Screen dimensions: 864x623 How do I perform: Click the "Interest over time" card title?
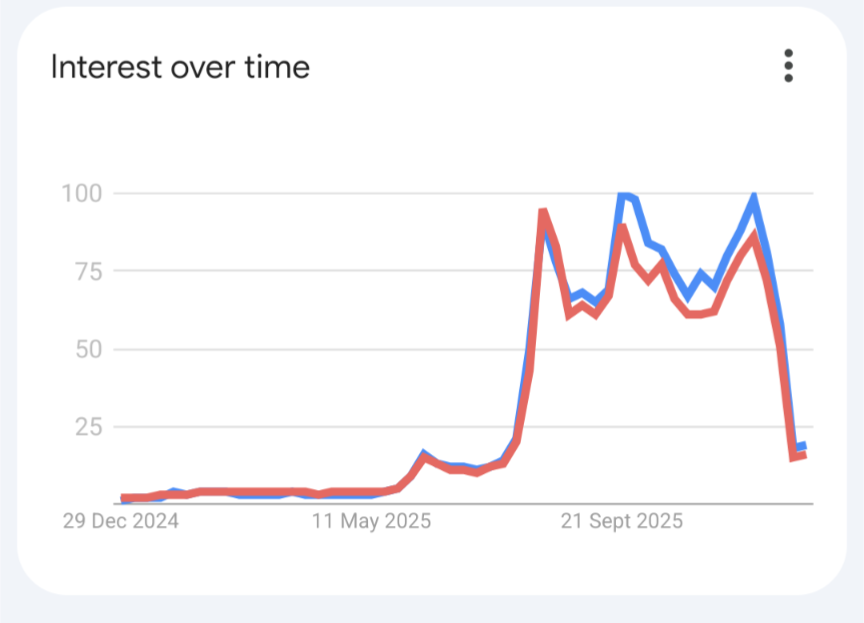click(180, 67)
